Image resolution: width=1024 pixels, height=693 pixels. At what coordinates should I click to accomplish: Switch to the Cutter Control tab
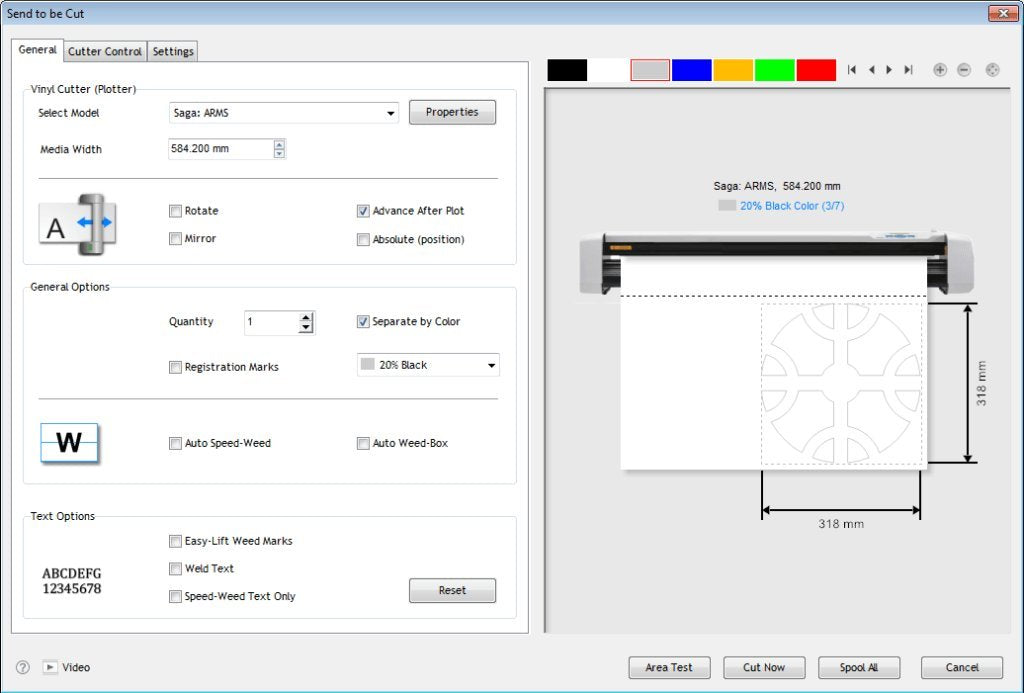(104, 51)
